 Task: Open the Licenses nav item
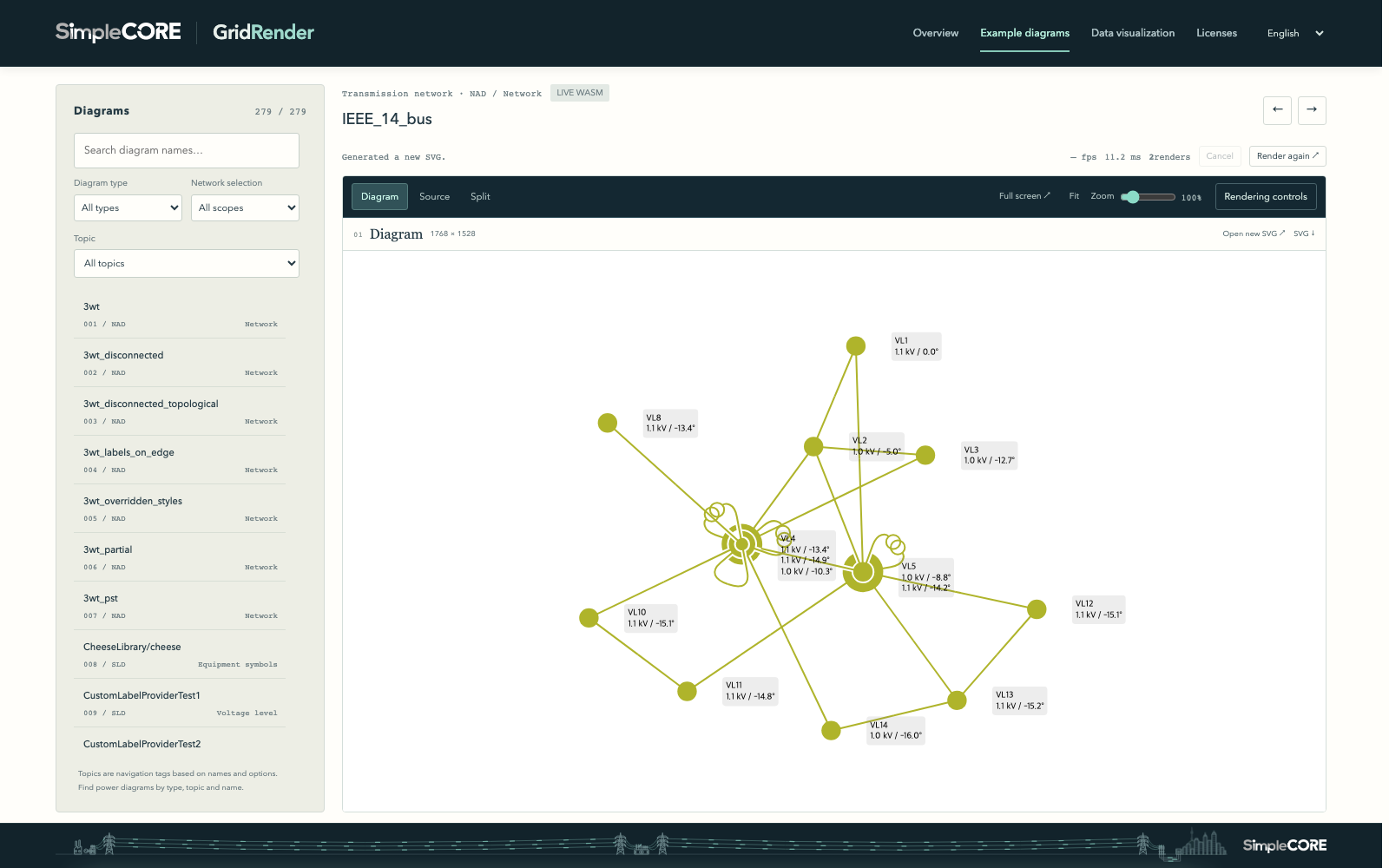click(x=1216, y=33)
